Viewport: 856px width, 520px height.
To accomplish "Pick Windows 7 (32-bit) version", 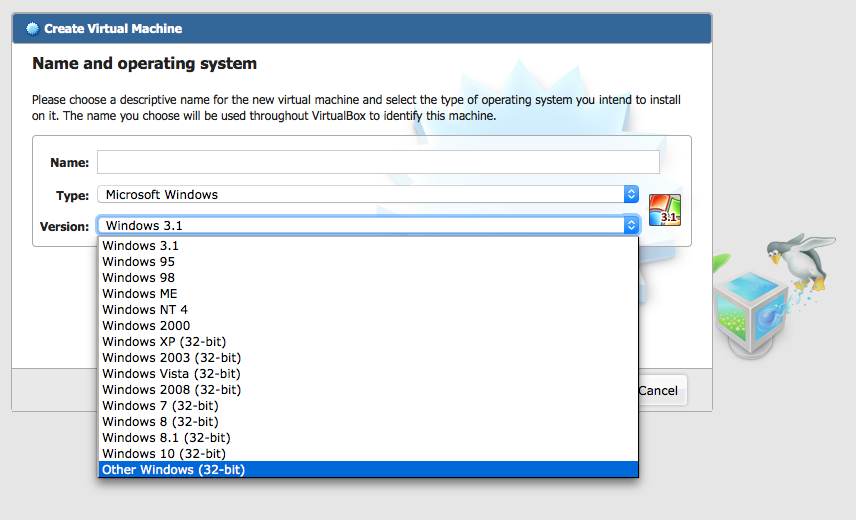I will 160,406.
